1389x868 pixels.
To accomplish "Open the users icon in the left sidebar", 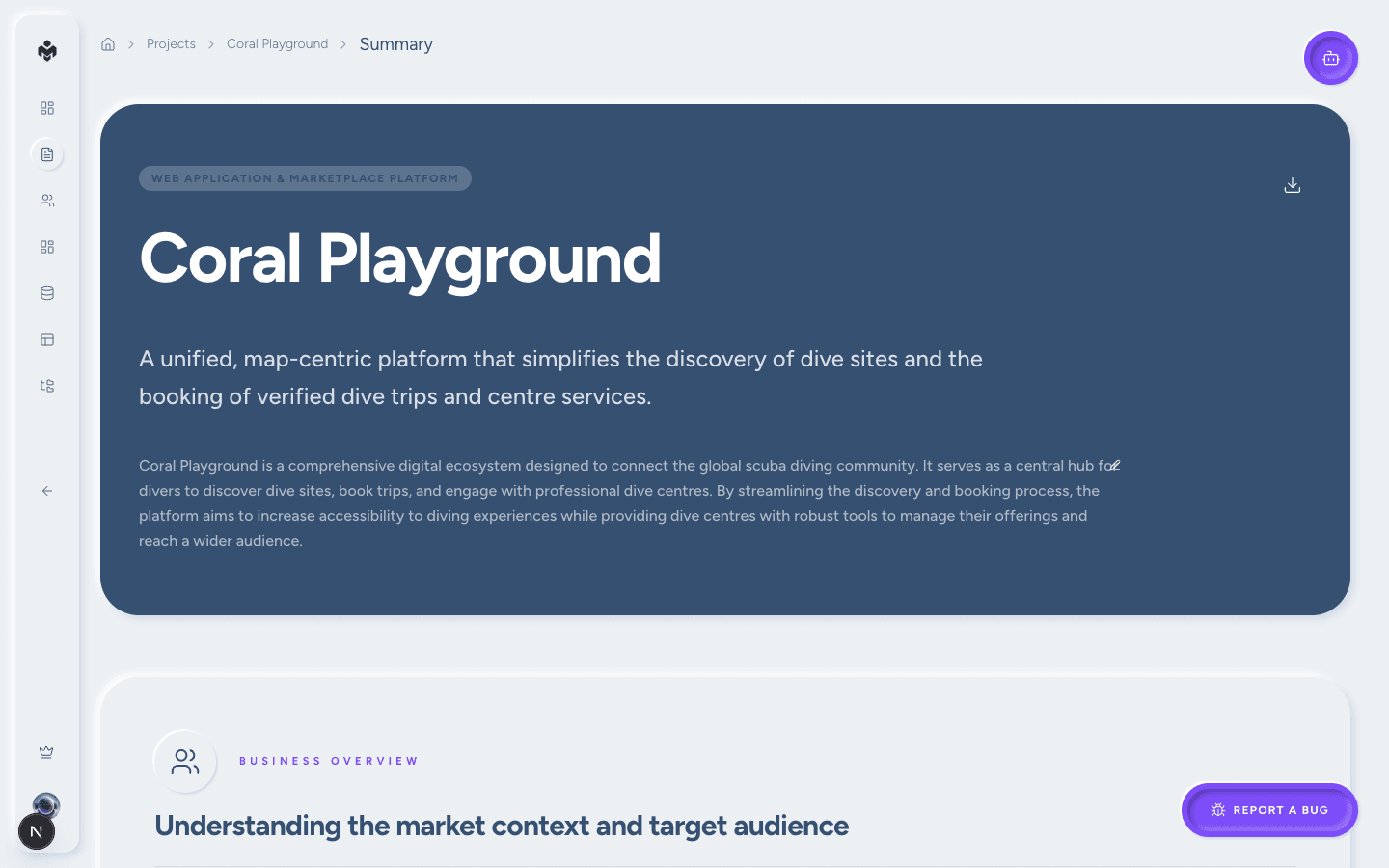I will [x=47, y=201].
